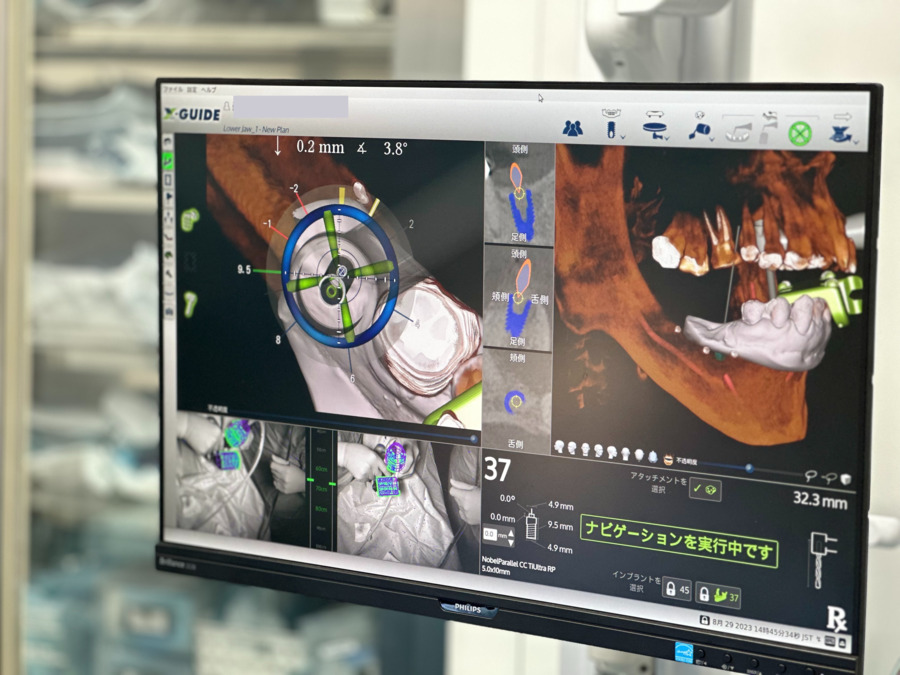
Task: Select implant 37 lock button
Action: (x=719, y=597)
